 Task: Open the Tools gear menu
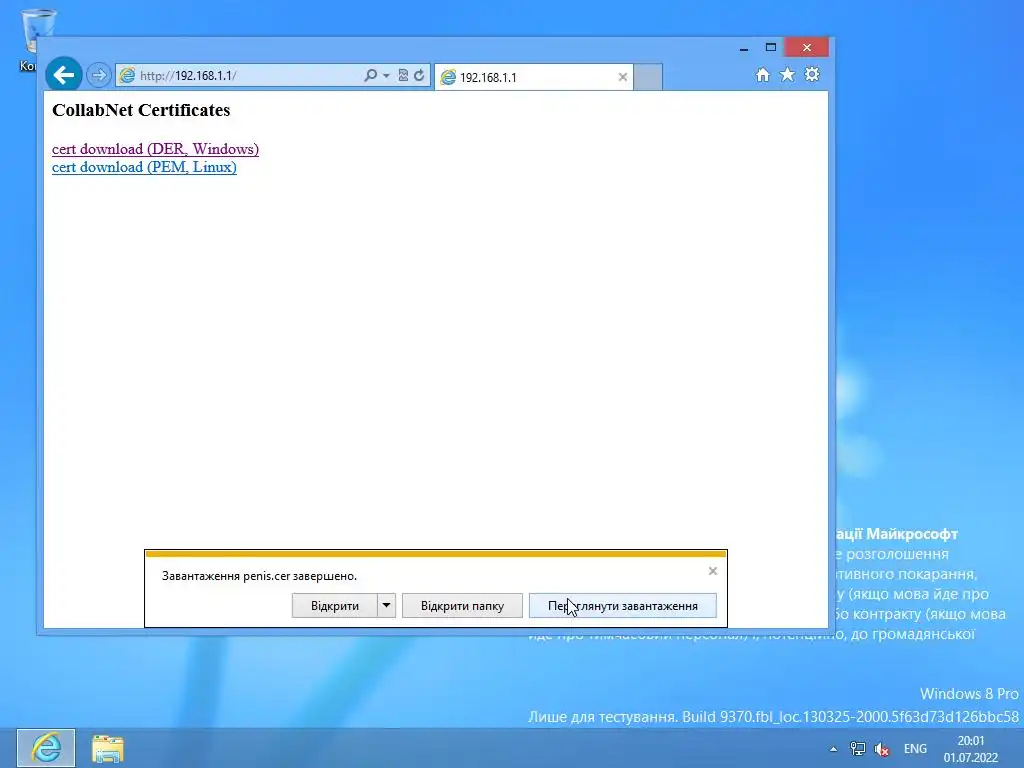click(x=812, y=74)
